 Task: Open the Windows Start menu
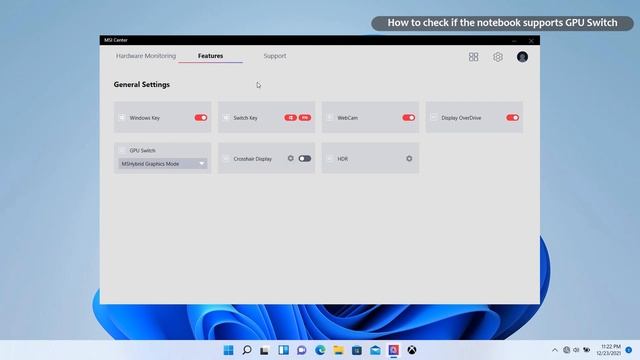click(x=229, y=350)
